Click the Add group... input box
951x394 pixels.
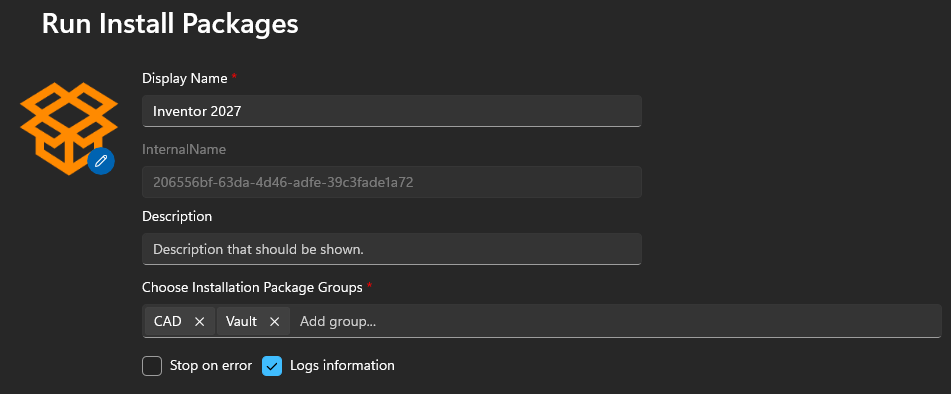[617, 321]
